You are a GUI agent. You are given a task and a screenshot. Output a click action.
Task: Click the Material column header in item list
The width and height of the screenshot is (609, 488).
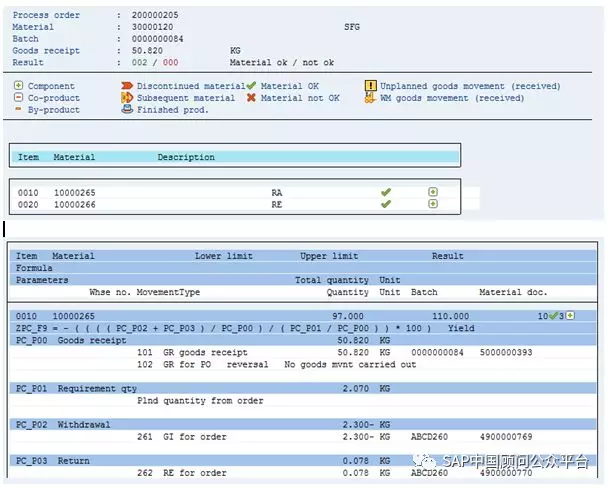[x=74, y=157]
